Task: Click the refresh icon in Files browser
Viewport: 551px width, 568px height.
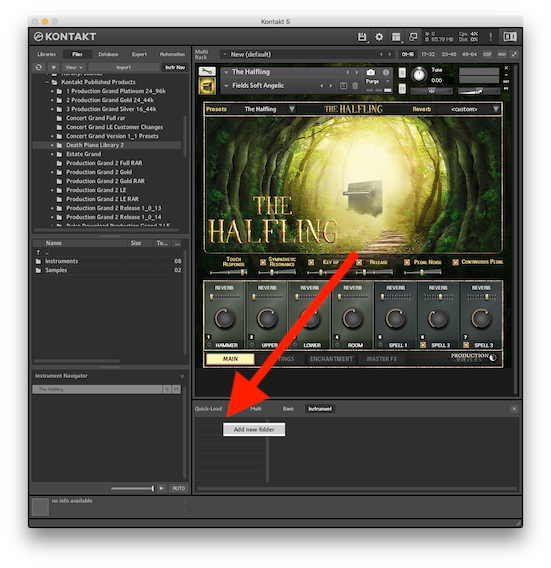Action: coord(39,67)
